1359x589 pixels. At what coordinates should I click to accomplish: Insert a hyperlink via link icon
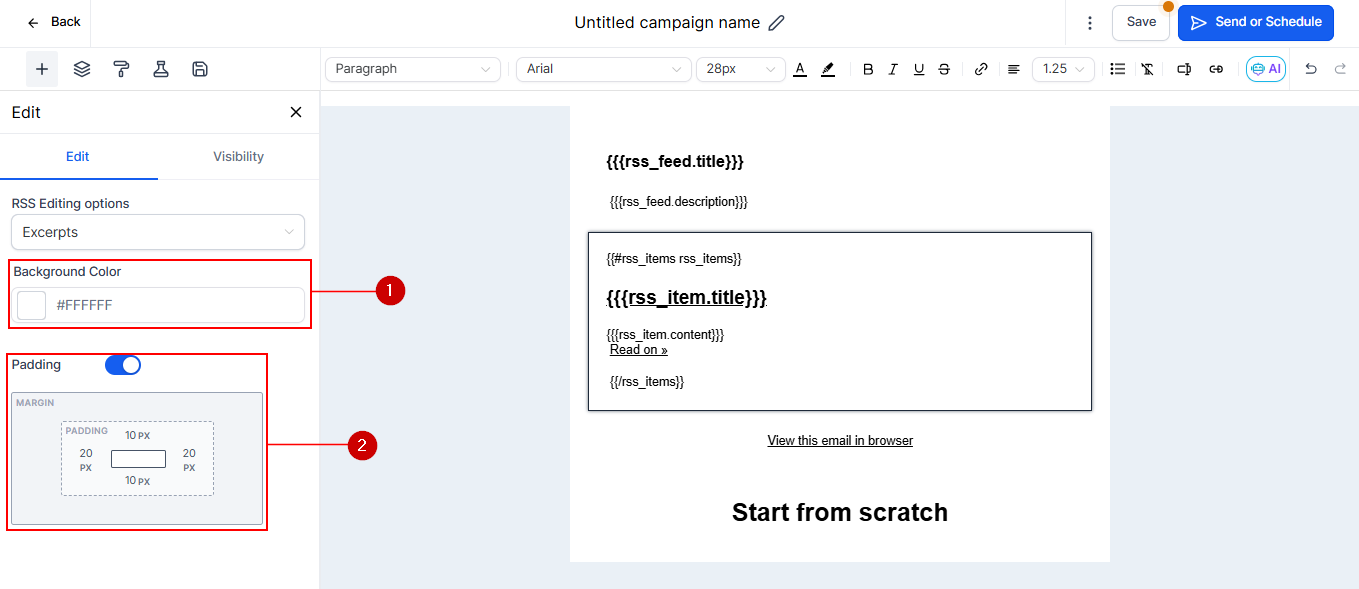click(981, 69)
